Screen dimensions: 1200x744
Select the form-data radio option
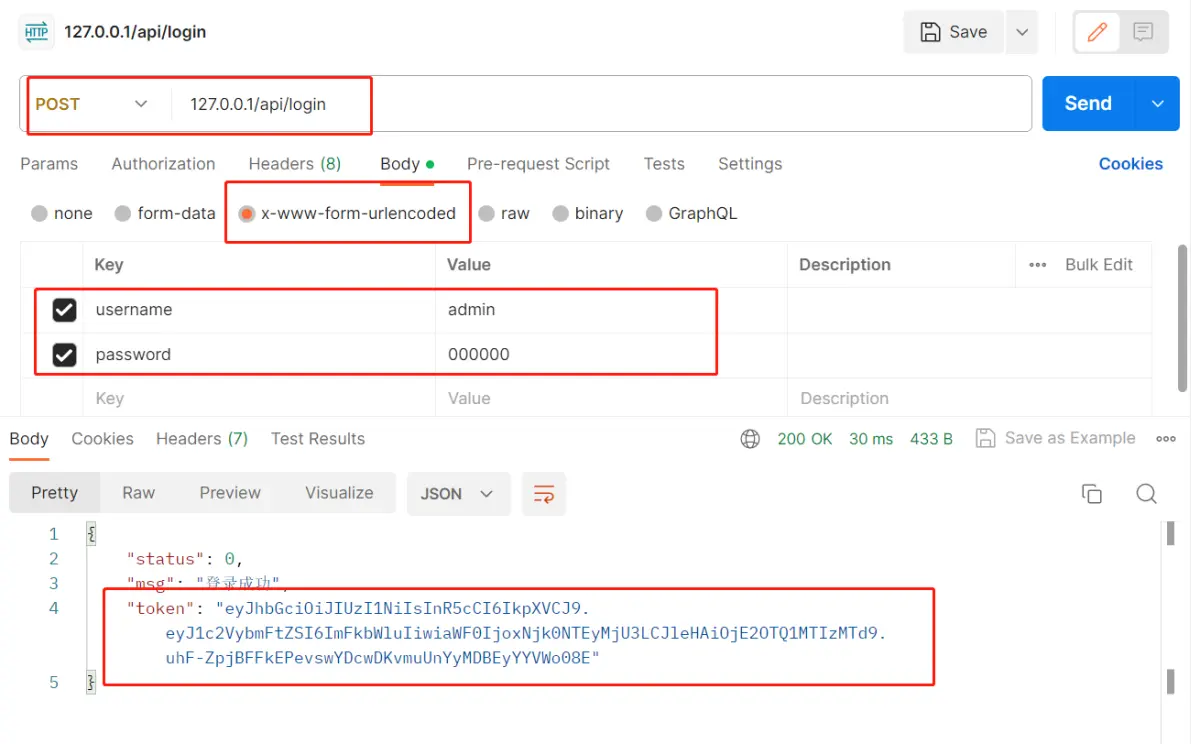pos(123,213)
